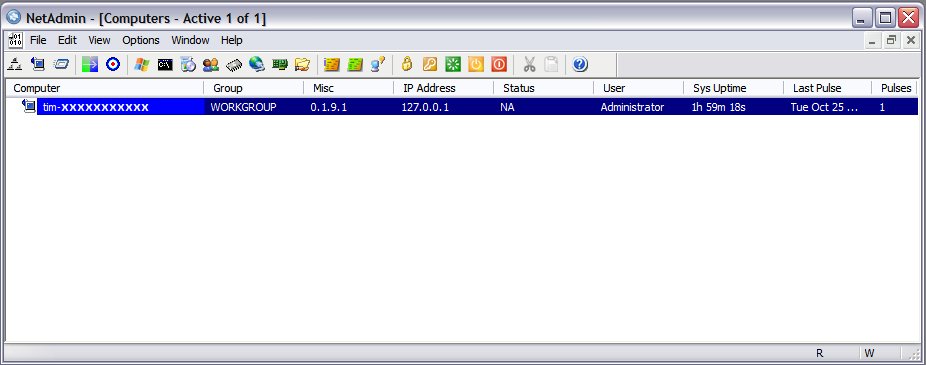Click the Administrator user cell

point(632,107)
